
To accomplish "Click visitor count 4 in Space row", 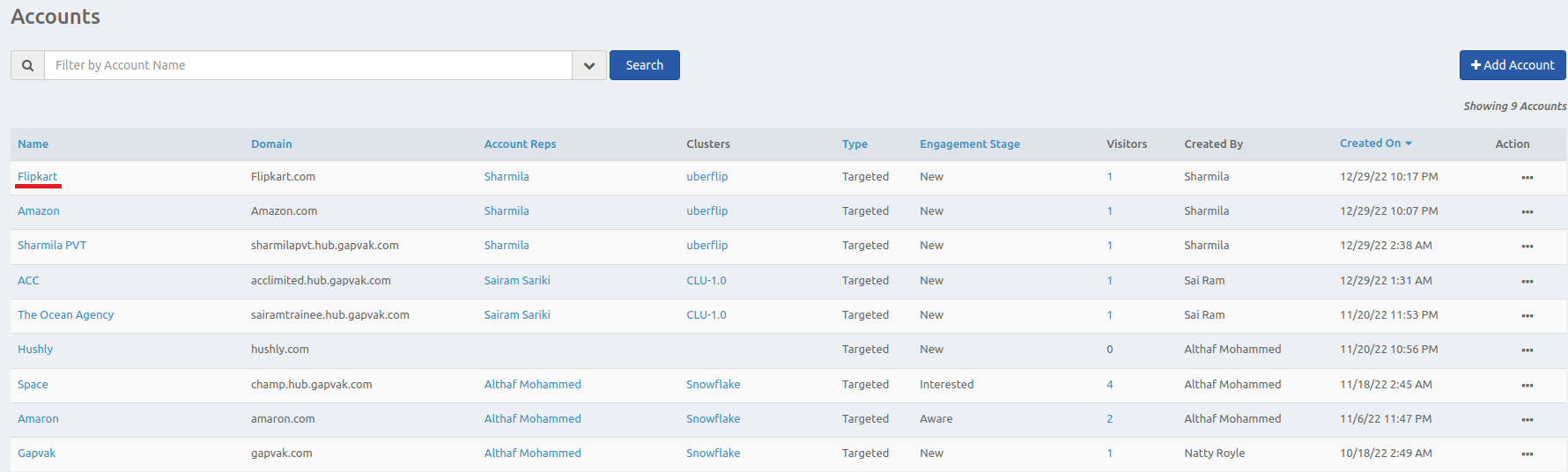I will tap(1110, 385).
